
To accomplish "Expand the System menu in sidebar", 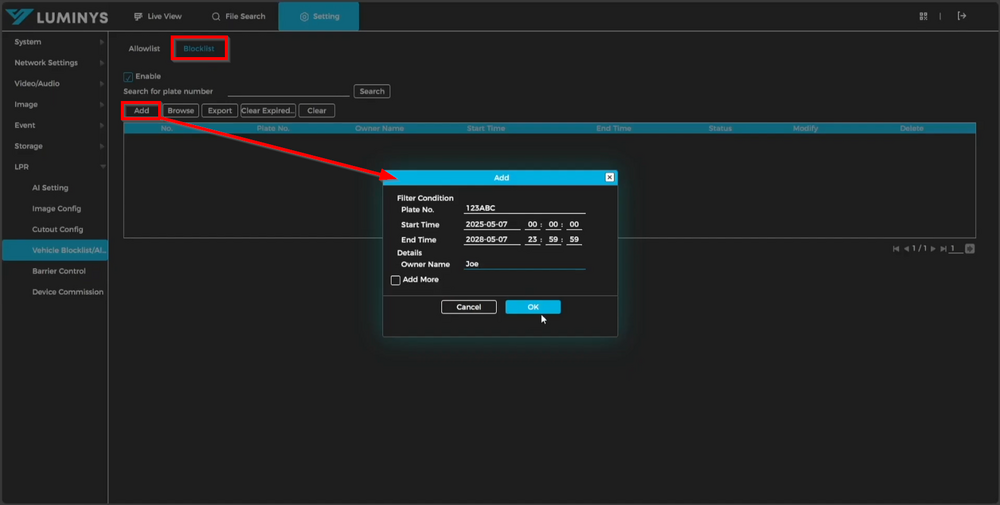I will click(54, 42).
